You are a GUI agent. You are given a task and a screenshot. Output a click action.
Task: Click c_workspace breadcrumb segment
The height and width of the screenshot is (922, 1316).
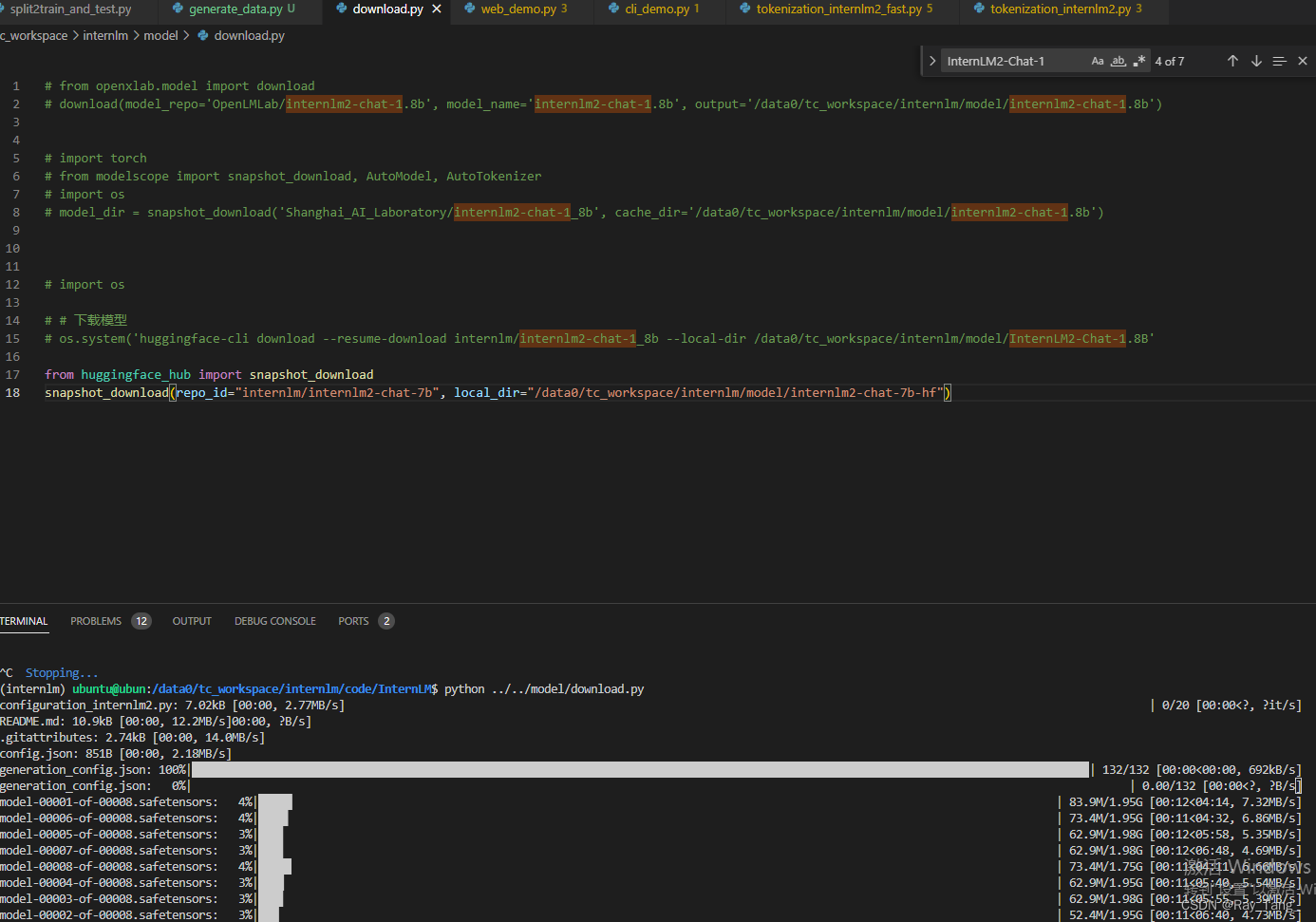coord(34,36)
